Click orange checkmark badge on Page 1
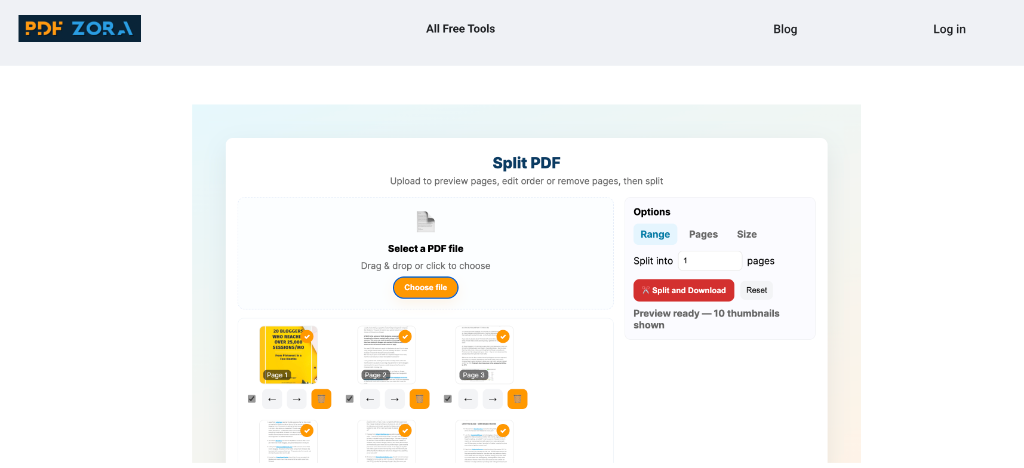The width and height of the screenshot is (1024, 468). tap(307, 337)
